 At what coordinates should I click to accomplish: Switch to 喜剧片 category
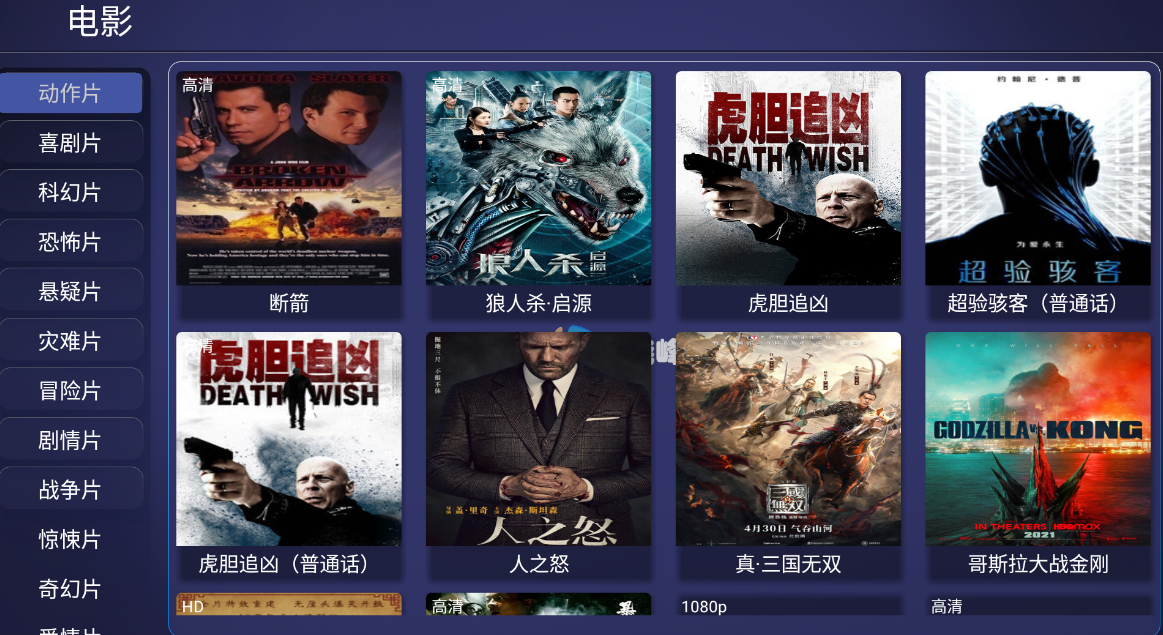(71, 142)
